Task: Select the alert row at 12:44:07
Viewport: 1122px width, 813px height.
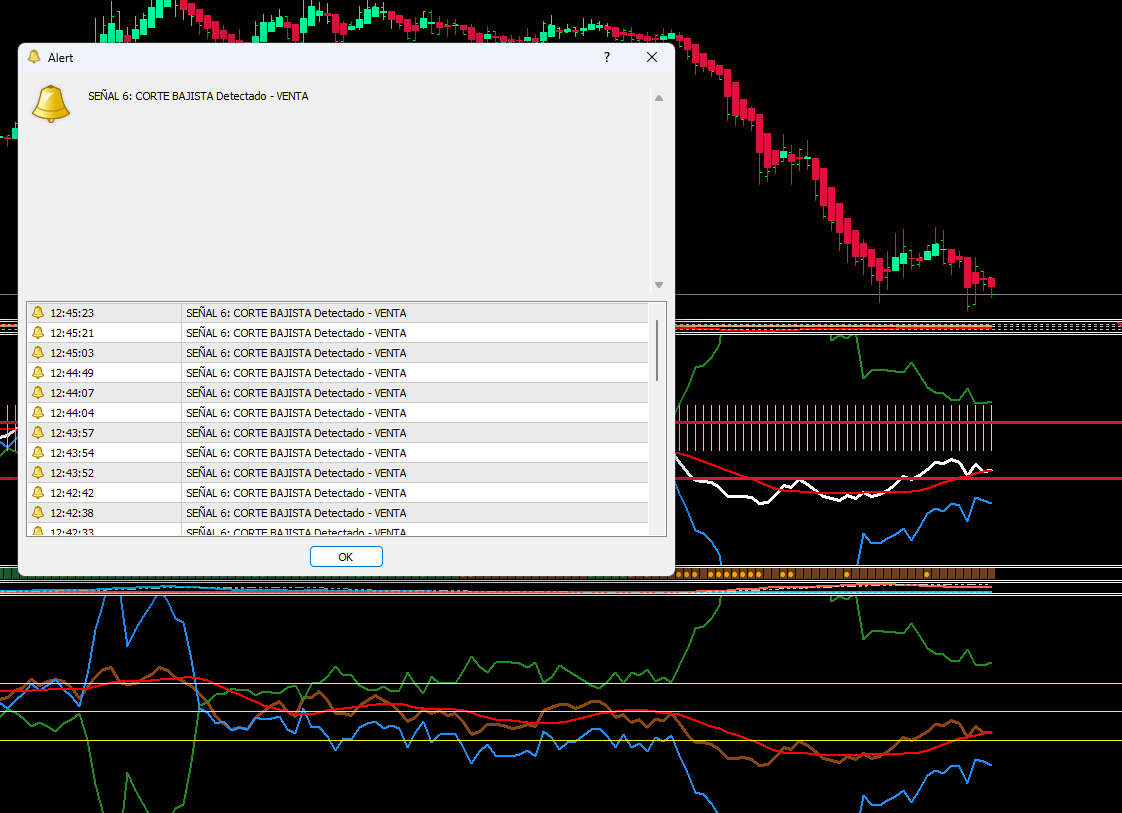Action: click(x=338, y=393)
